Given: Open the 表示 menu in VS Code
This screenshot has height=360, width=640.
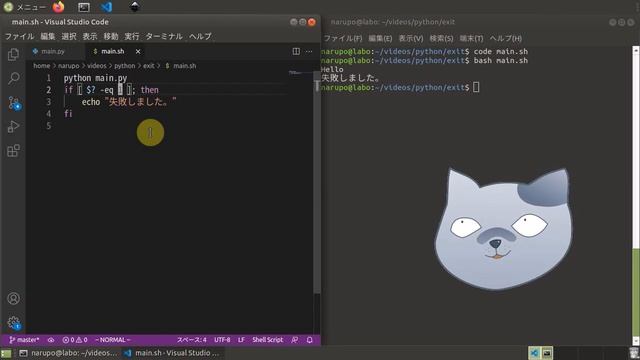Looking at the screenshot, I should coord(90,36).
